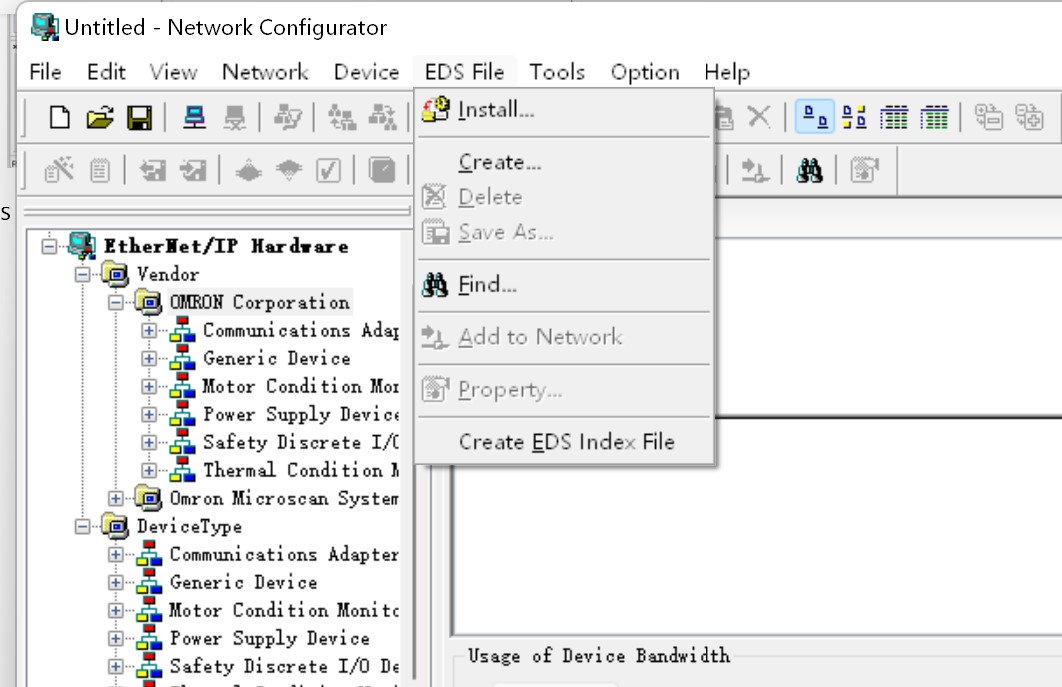The width and height of the screenshot is (1062, 687).
Task: Click grayed Delete entry in EDS menu
Action: pyautogui.click(x=565, y=197)
